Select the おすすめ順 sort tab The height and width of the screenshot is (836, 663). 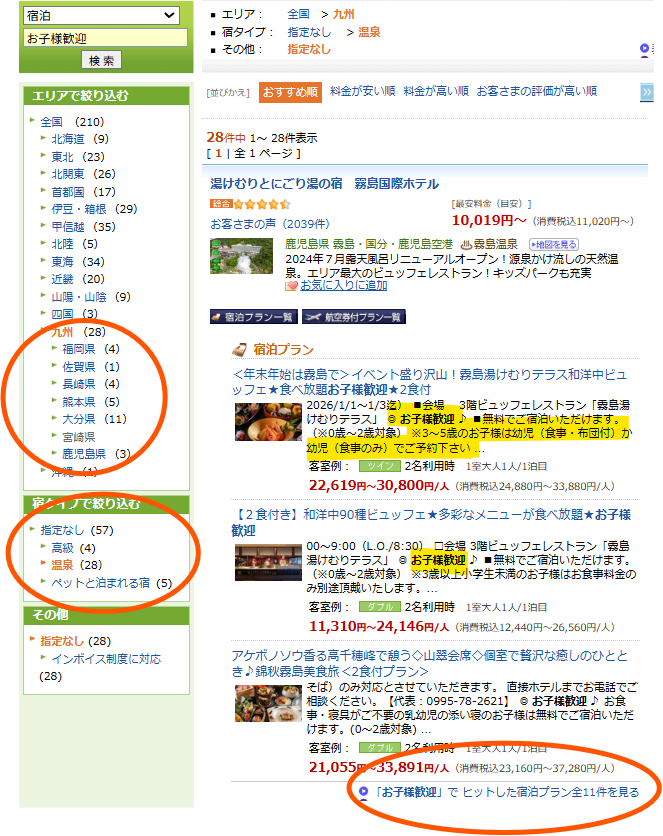pyautogui.click(x=290, y=92)
